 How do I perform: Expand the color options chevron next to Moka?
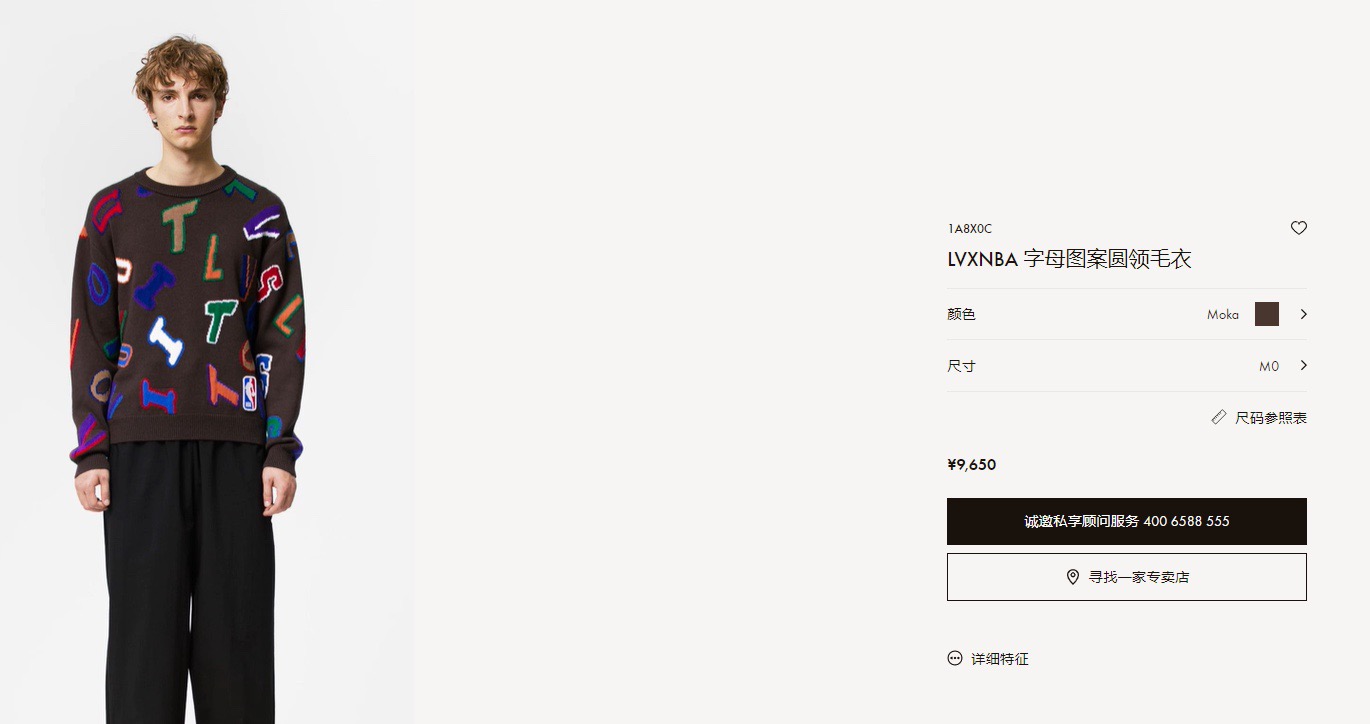tap(1303, 314)
